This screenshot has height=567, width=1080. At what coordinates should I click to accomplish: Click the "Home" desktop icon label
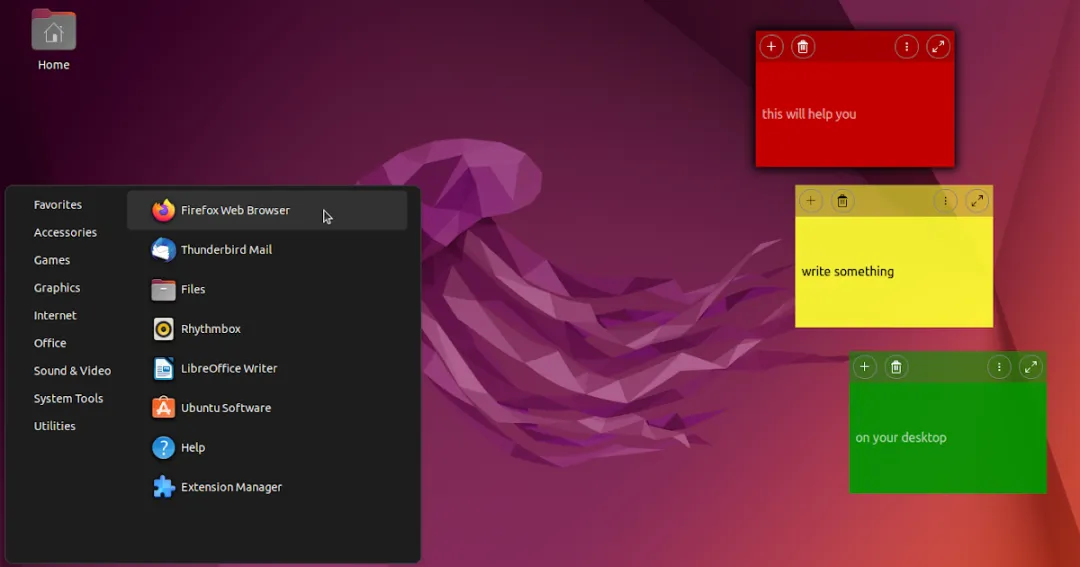click(54, 65)
